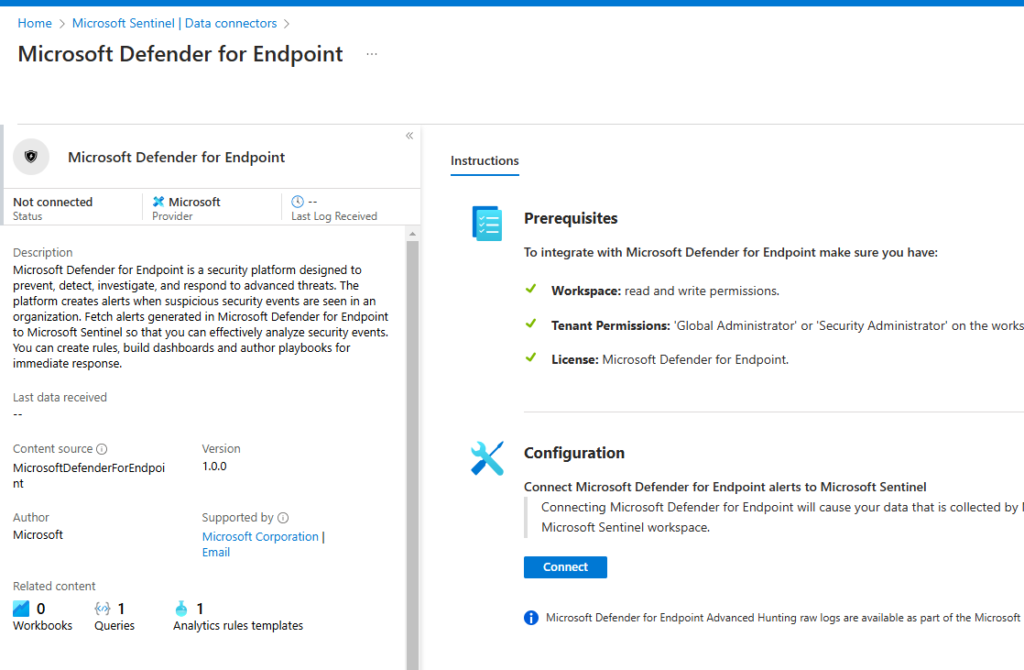Open the Email support link
The width and height of the screenshot is (1024, 670).
(216, 552)
